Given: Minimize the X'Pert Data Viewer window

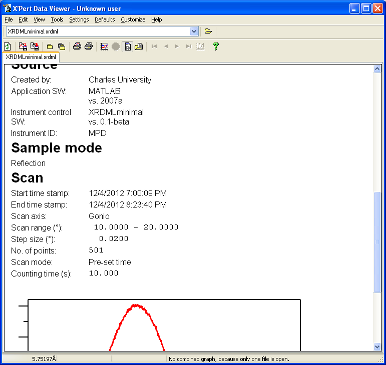Looking at the screenshot, I should pyautogui.click(x=355, y=8).
